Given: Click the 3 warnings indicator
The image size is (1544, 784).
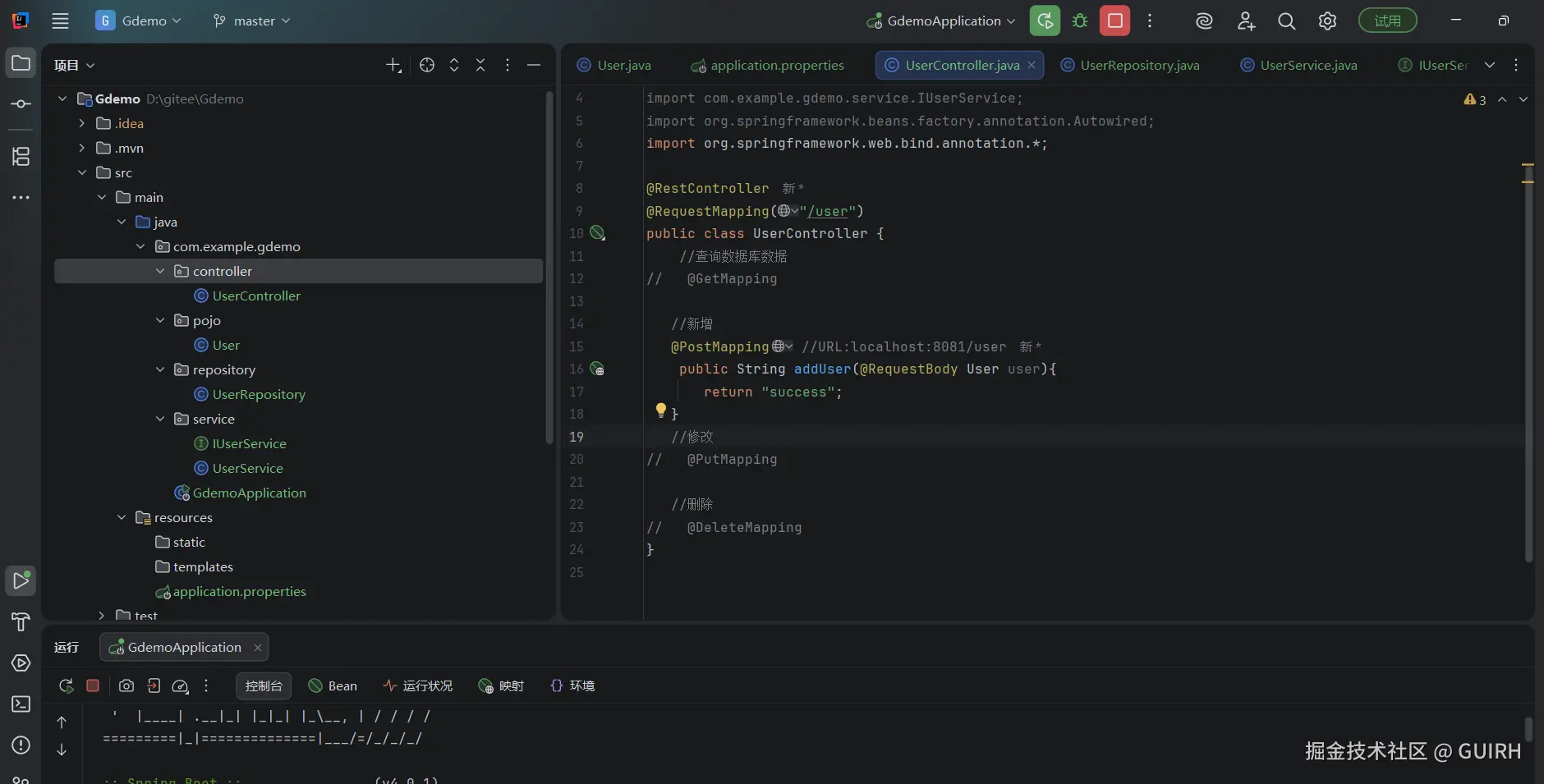Looking at the screenshot, I should (x=1475, y=99).
